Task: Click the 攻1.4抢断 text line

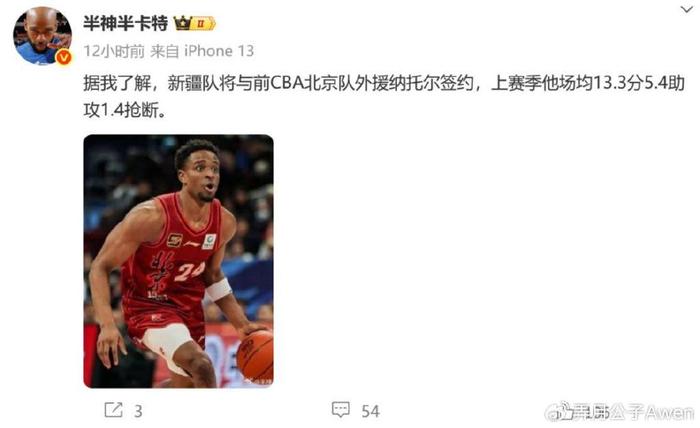Action: coord(125,110)
